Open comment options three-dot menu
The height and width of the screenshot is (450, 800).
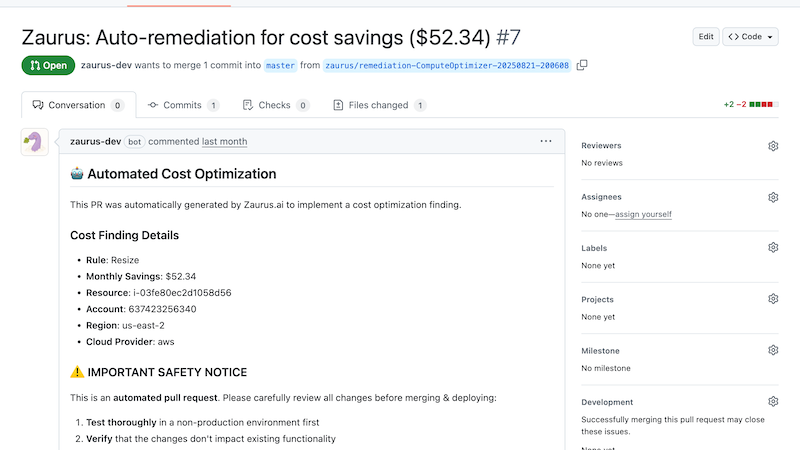click(546, 141)
